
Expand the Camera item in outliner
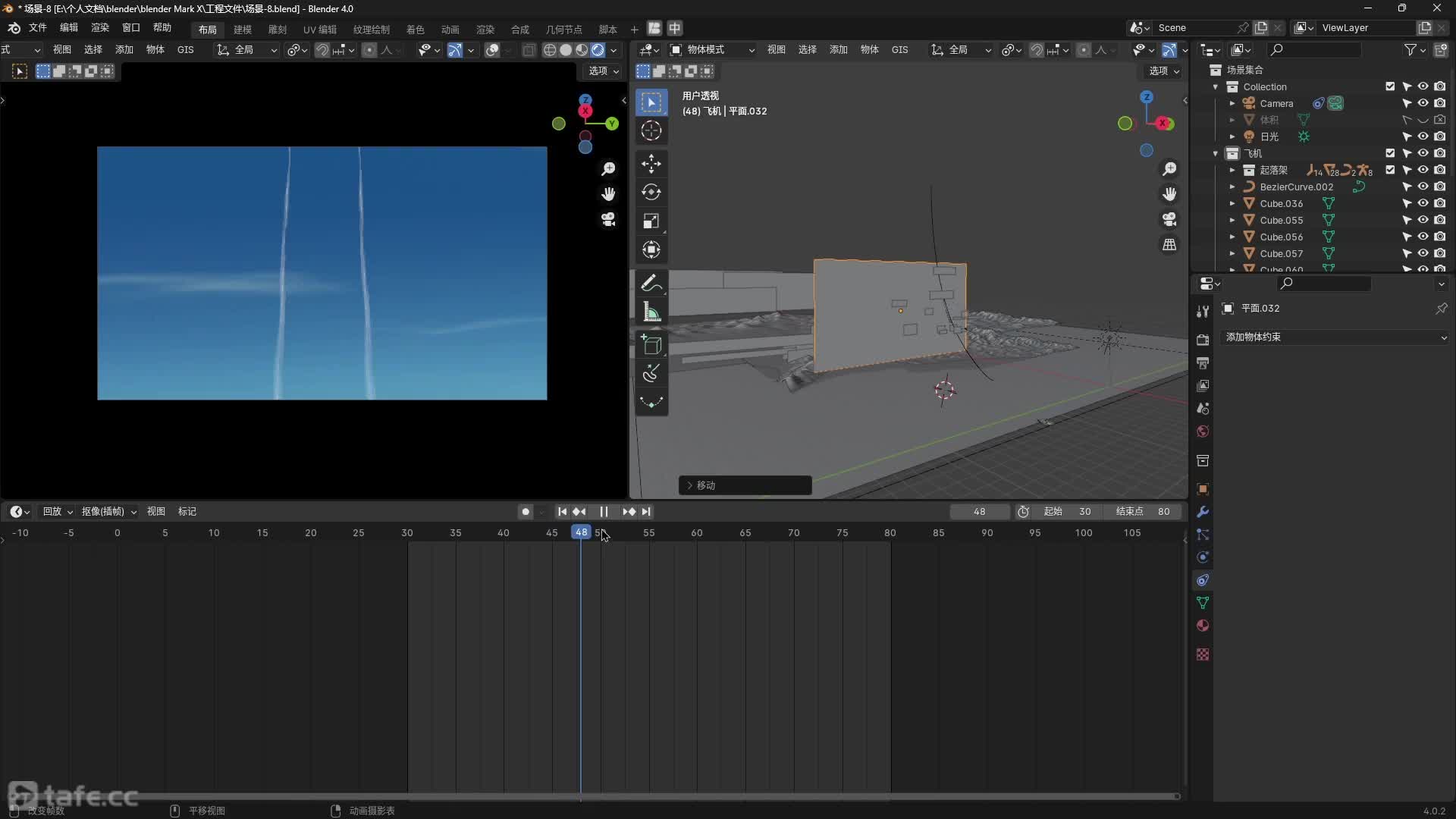(1232, 103)
